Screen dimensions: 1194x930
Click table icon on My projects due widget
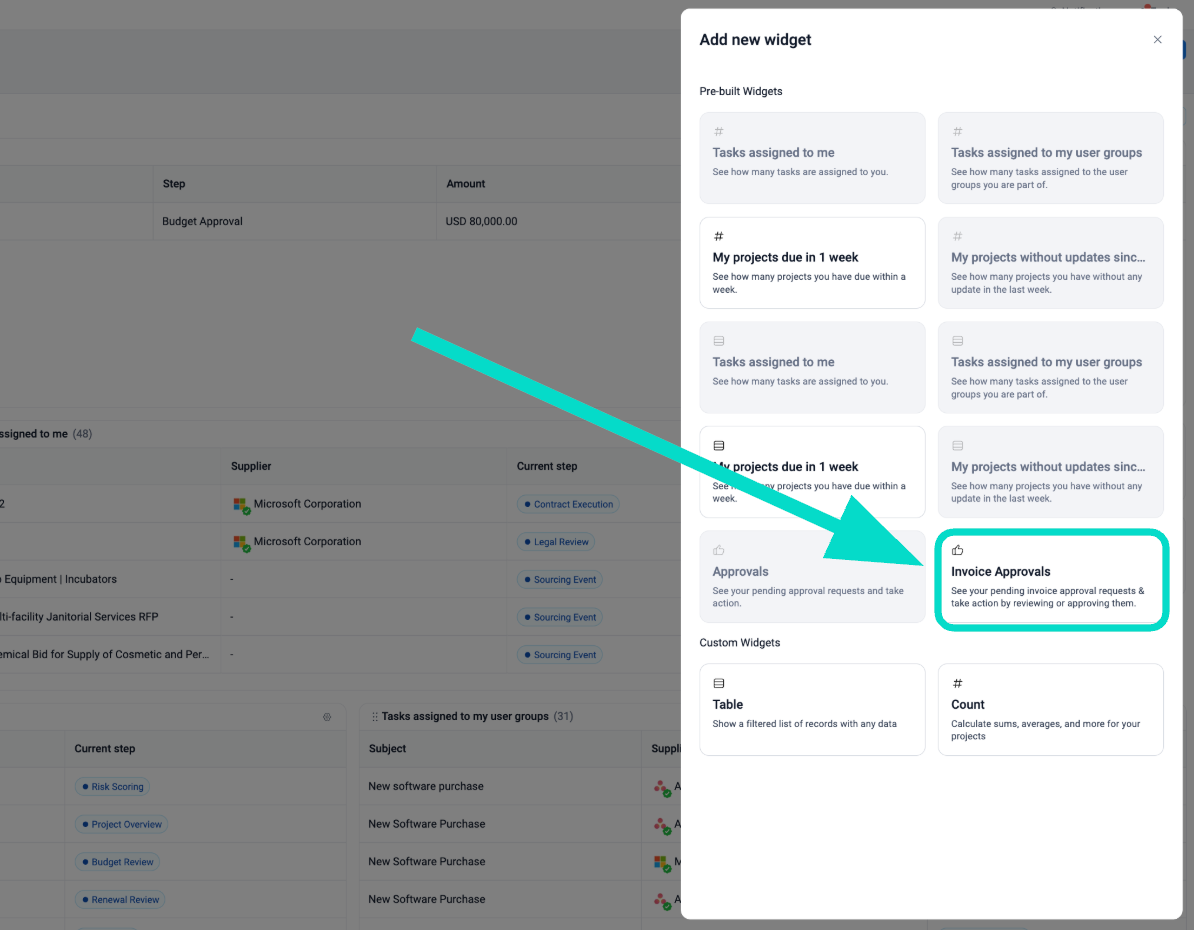pyautogui.click(x=718, y=445)
